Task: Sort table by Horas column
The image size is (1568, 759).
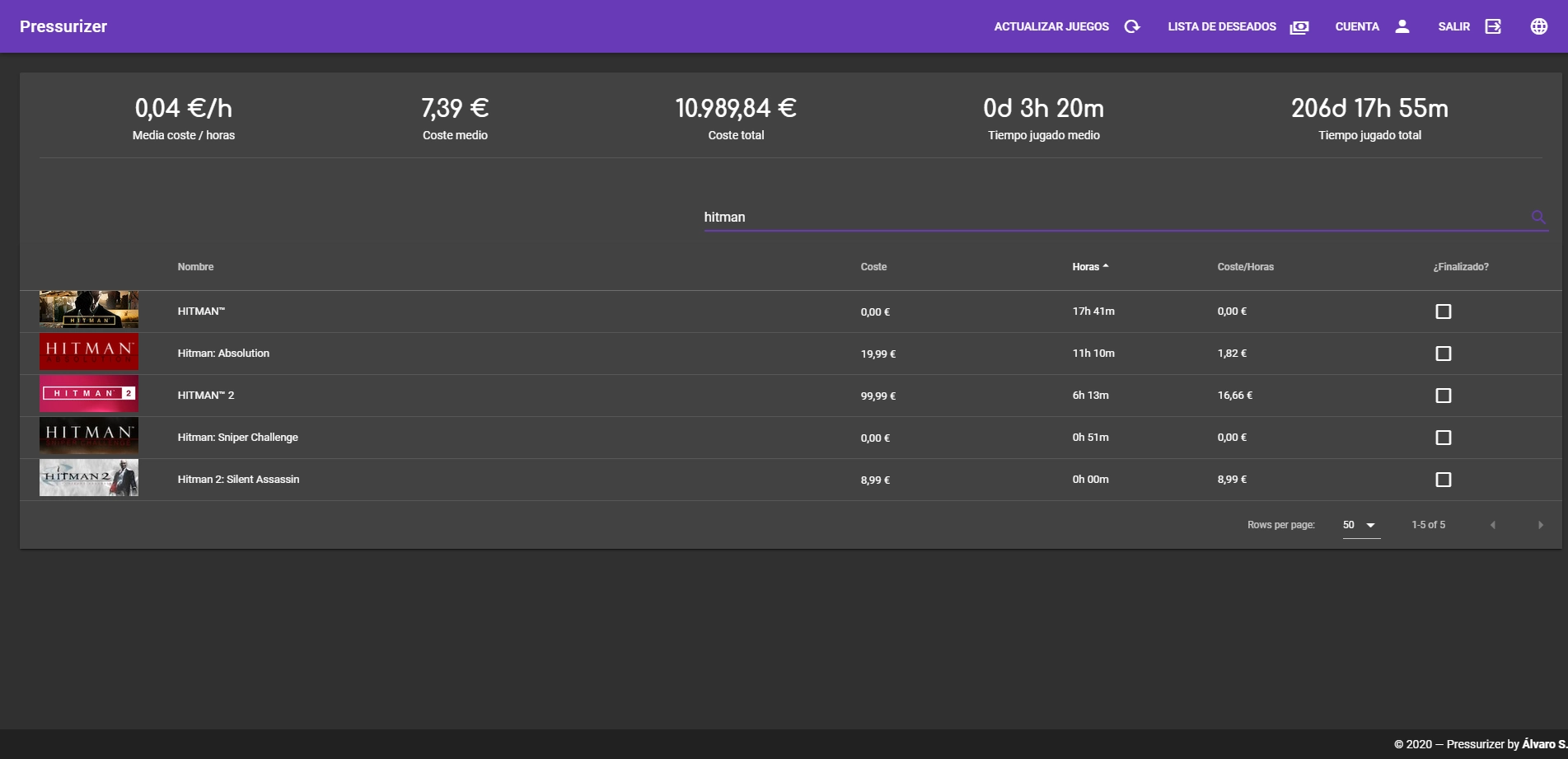Action: [x=1085, y=267]
